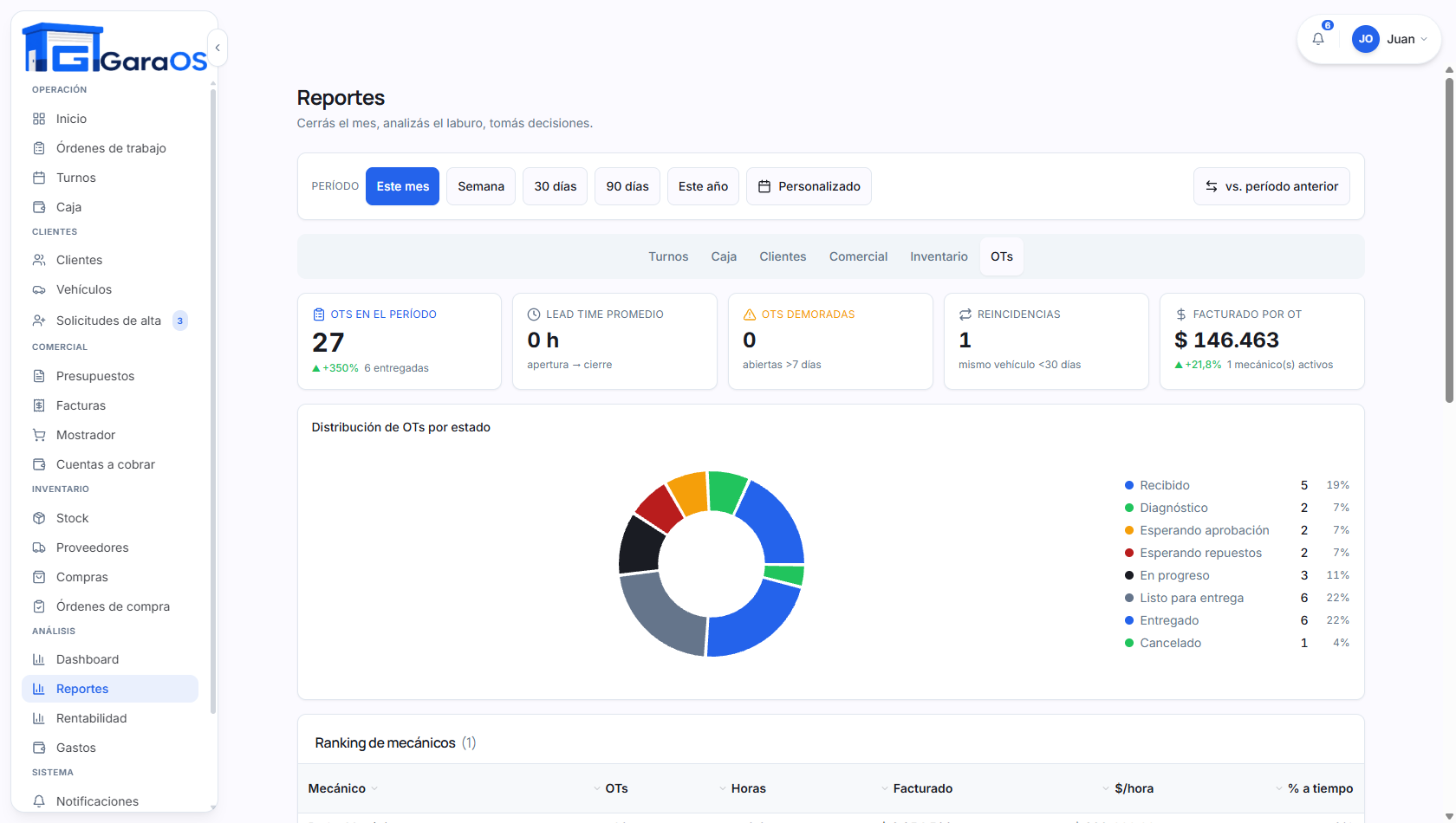
Task: Click the dark En progreso donut segment
Action: tap(640, 546)
